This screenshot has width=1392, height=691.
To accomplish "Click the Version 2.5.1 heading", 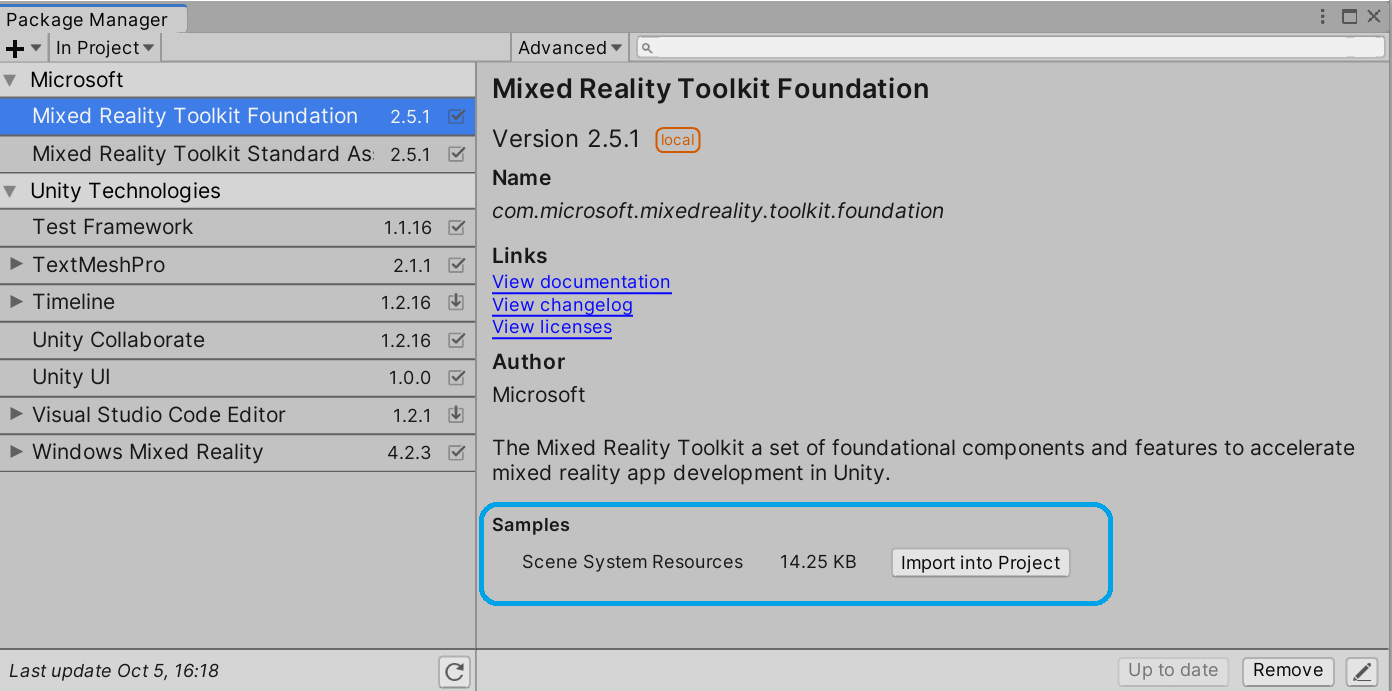I will [566, 139].
